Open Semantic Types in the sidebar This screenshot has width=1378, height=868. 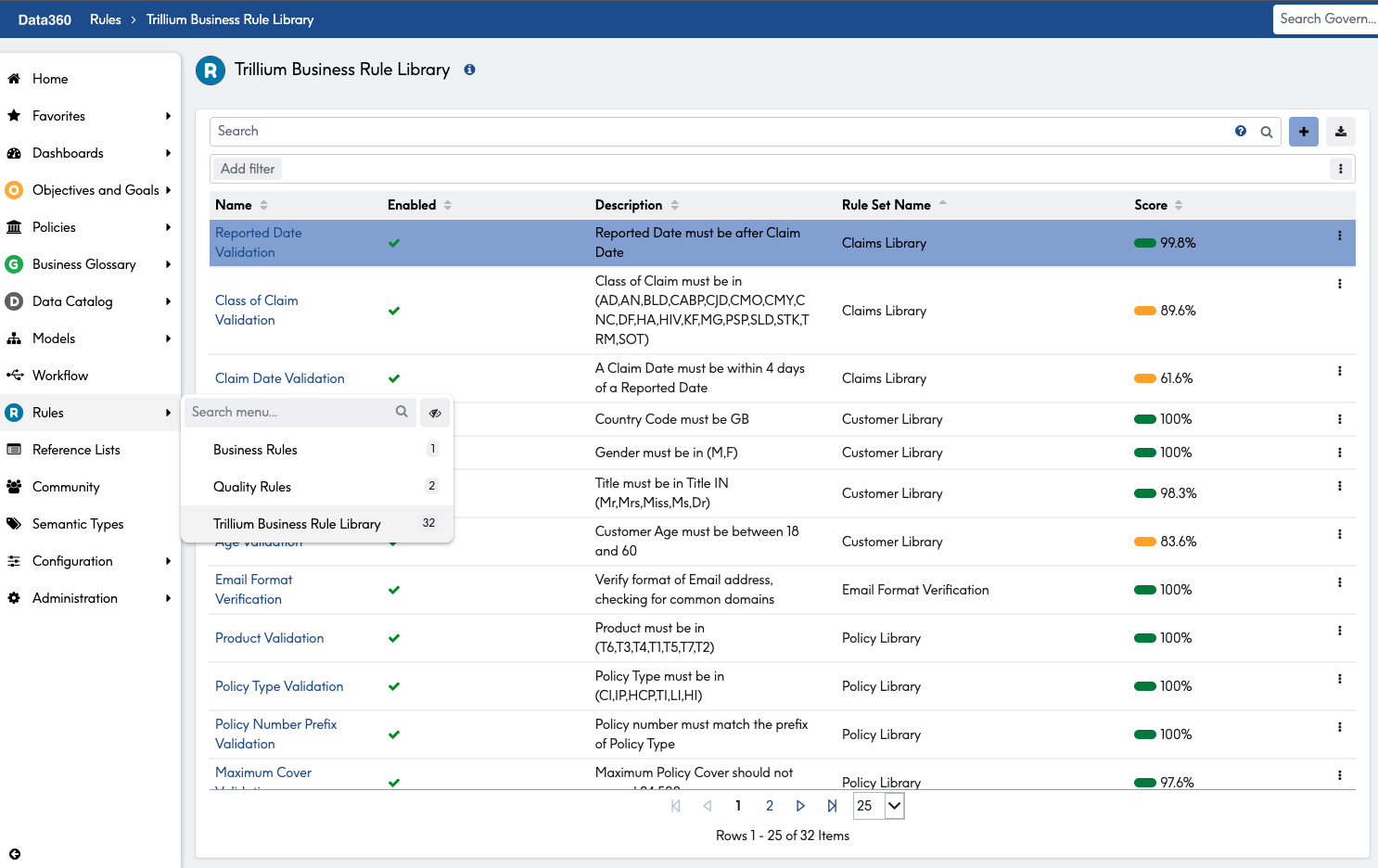pos(78,524)
